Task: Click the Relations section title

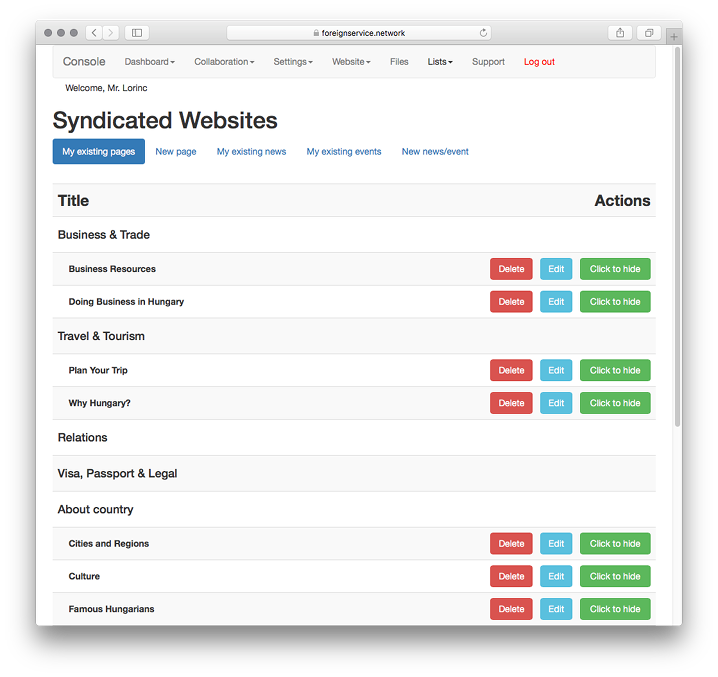Action: coord(82,437)
